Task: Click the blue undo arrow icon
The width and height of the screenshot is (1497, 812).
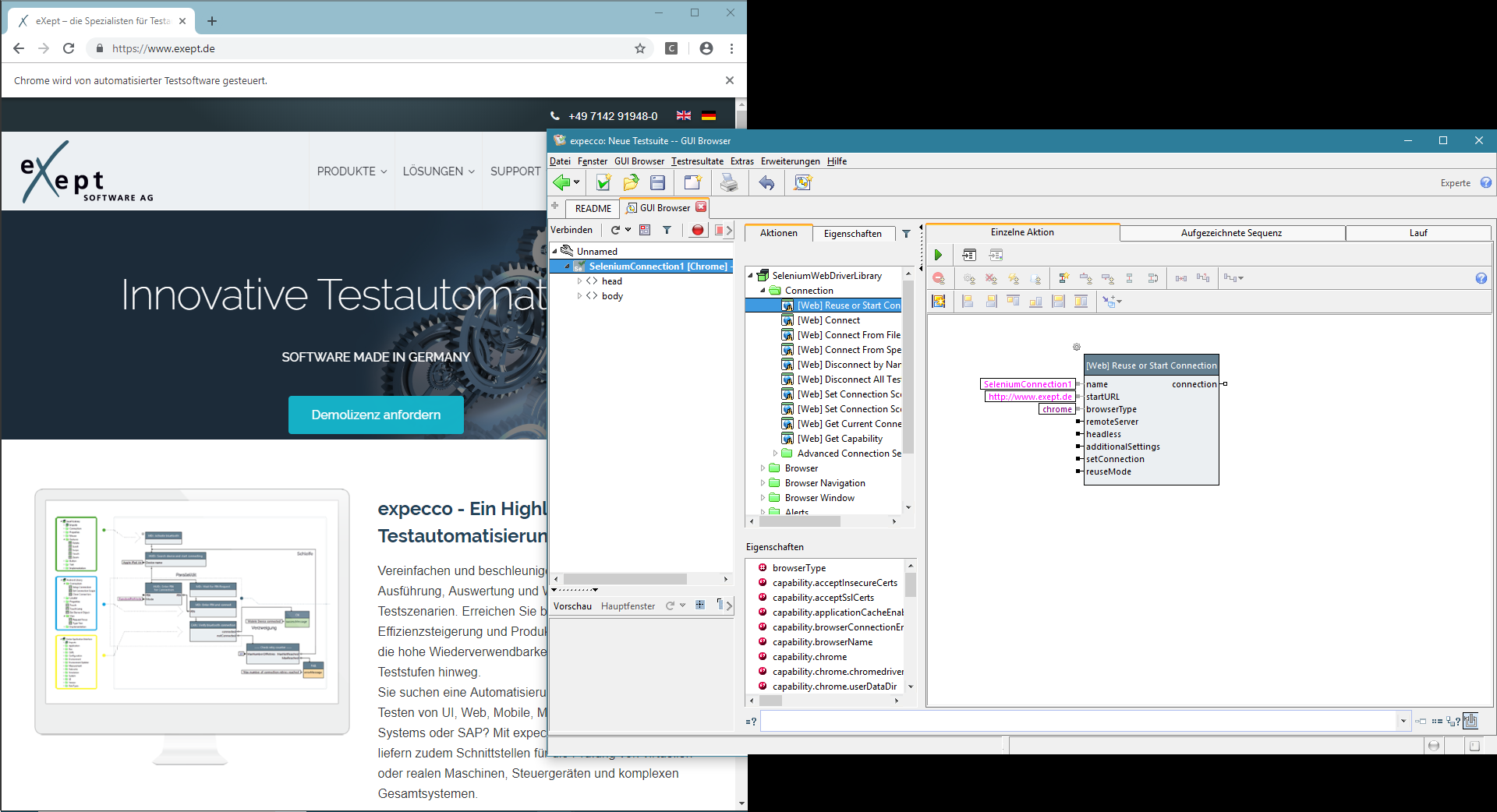Action: click(x=767, y=182)
